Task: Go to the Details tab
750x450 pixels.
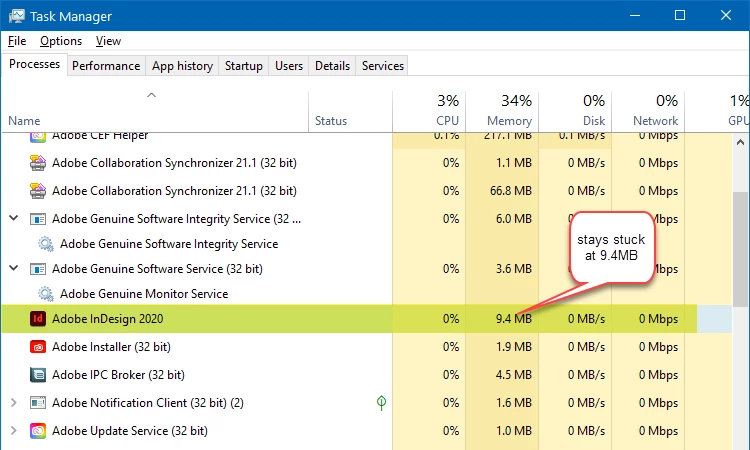Action: click(x=332, y=66)
